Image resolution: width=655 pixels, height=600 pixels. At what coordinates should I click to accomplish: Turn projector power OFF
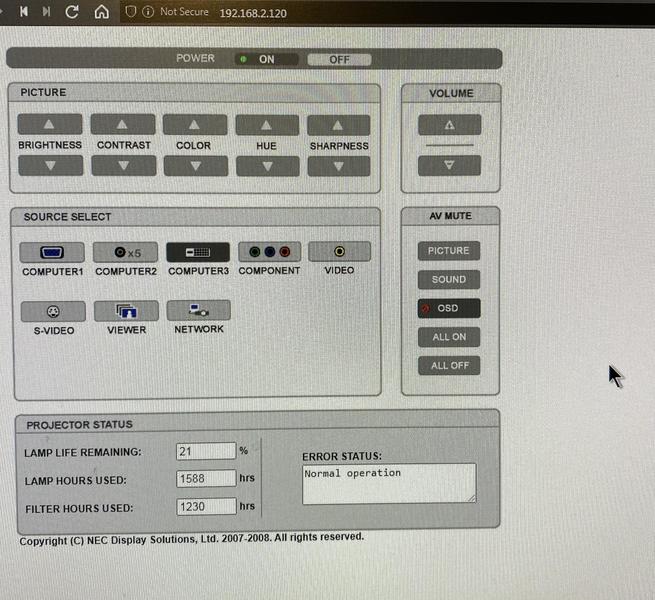339,60
